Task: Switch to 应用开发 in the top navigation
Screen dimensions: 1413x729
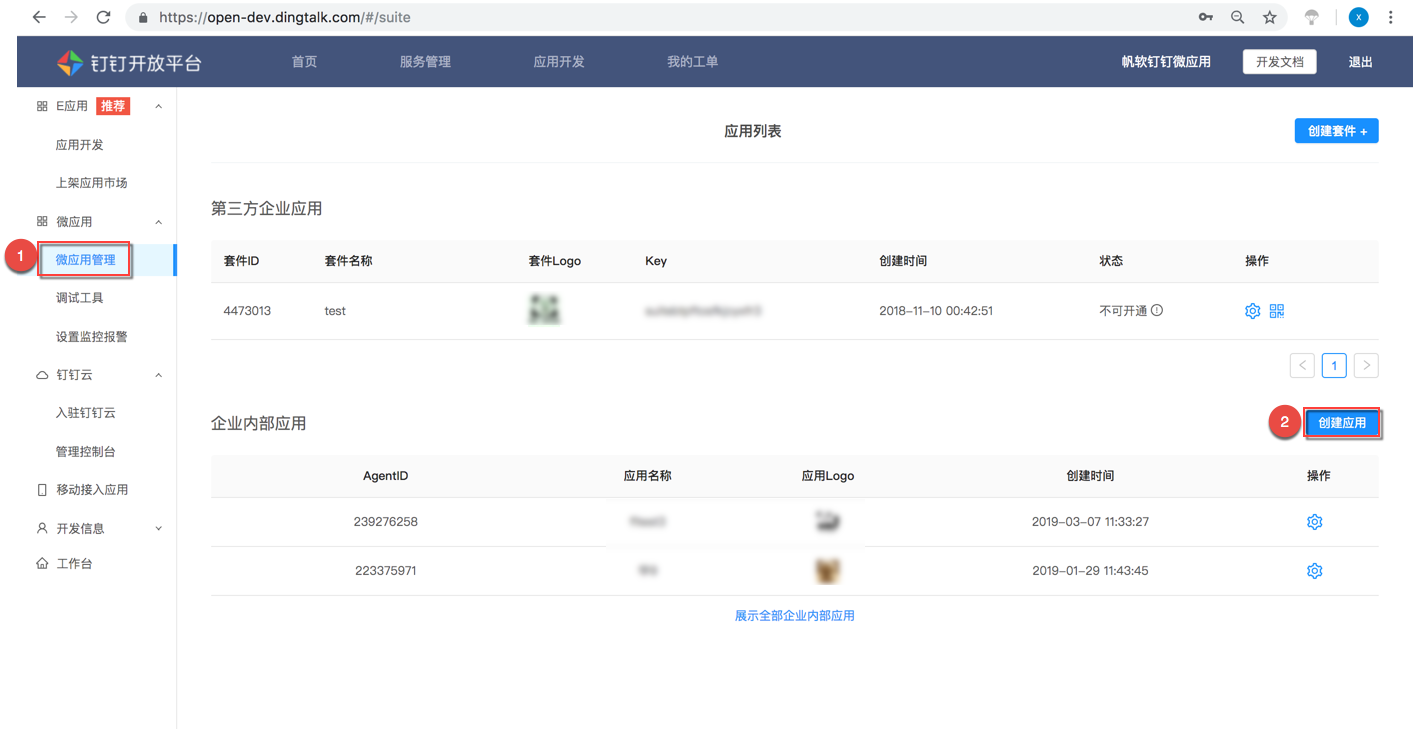Action: pyautogui.click(x=559, y=62)
